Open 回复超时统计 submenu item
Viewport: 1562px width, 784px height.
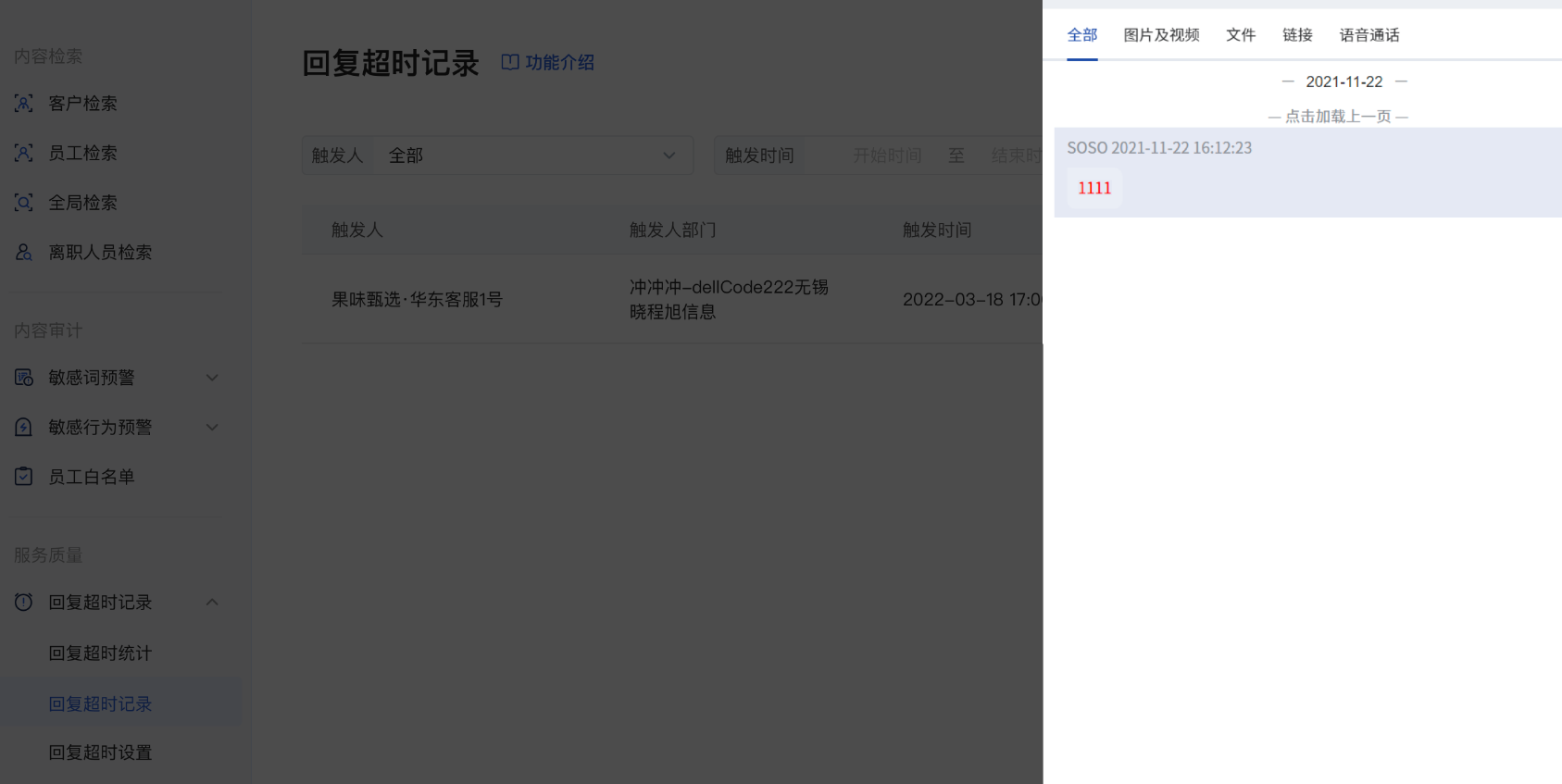click(x=100, y=653)
